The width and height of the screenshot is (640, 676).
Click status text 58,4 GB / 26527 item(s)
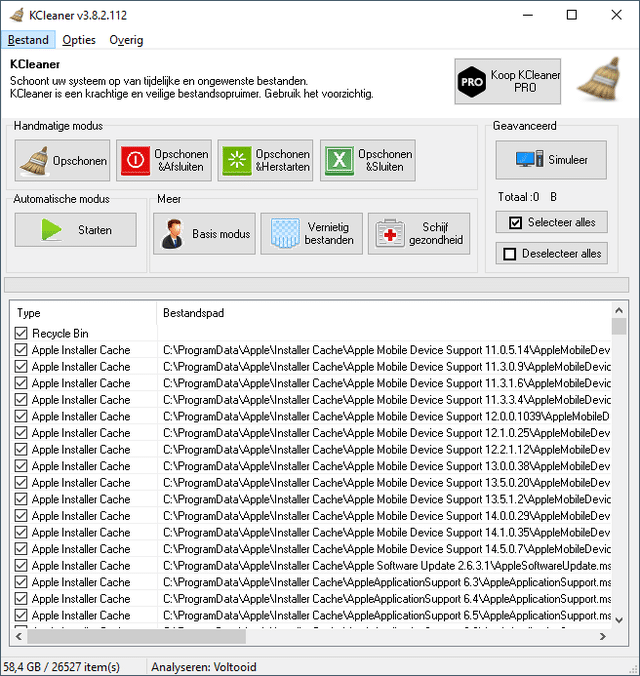[x=62, y=667]
